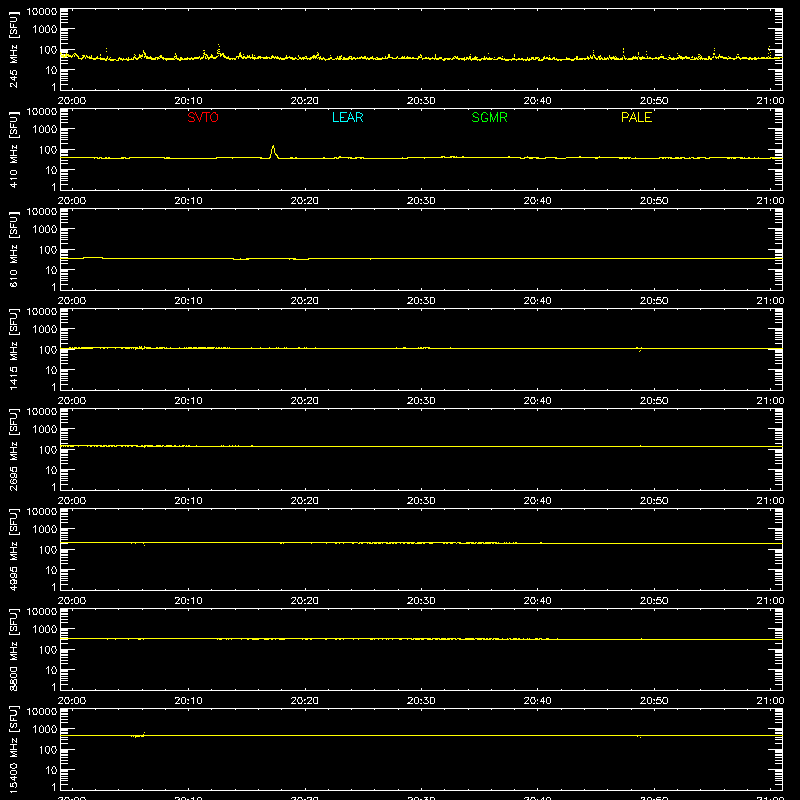Click the 10000 y-axis label of the 245 MHz plot

tap(42, 12)
